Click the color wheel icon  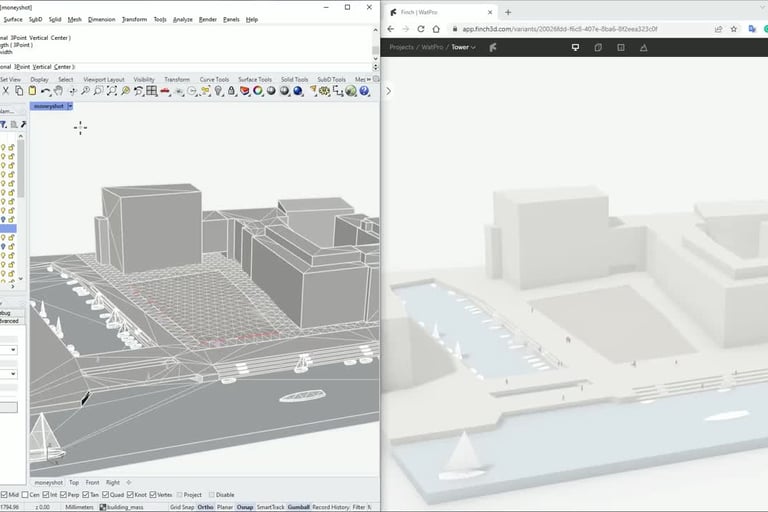click(258, 91)
